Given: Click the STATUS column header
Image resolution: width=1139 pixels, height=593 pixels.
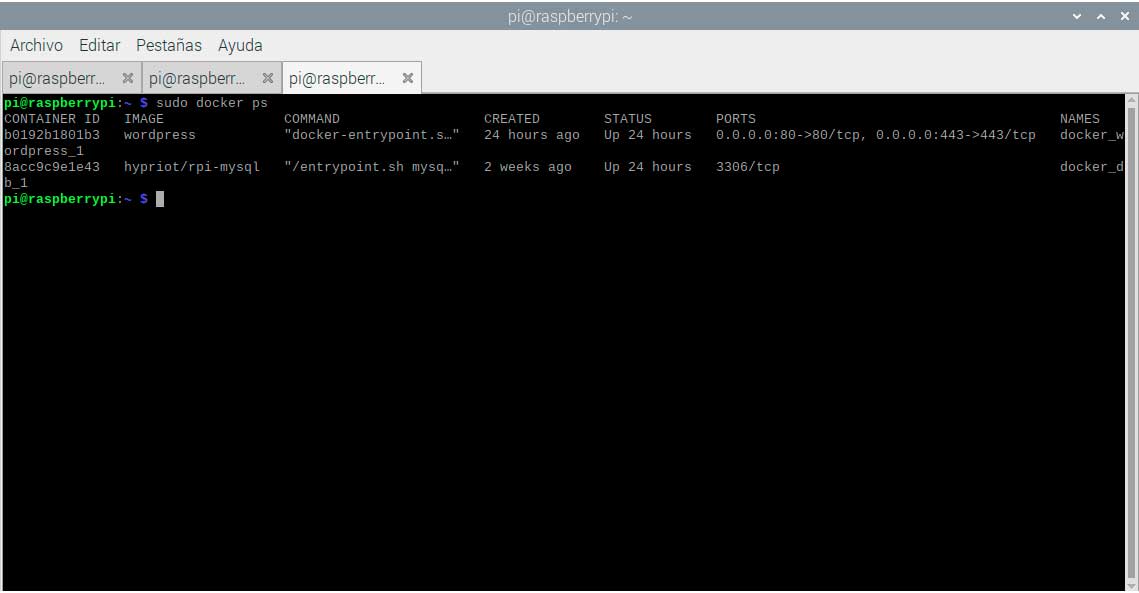Looking at the screenshot, I should pos(628,118).
